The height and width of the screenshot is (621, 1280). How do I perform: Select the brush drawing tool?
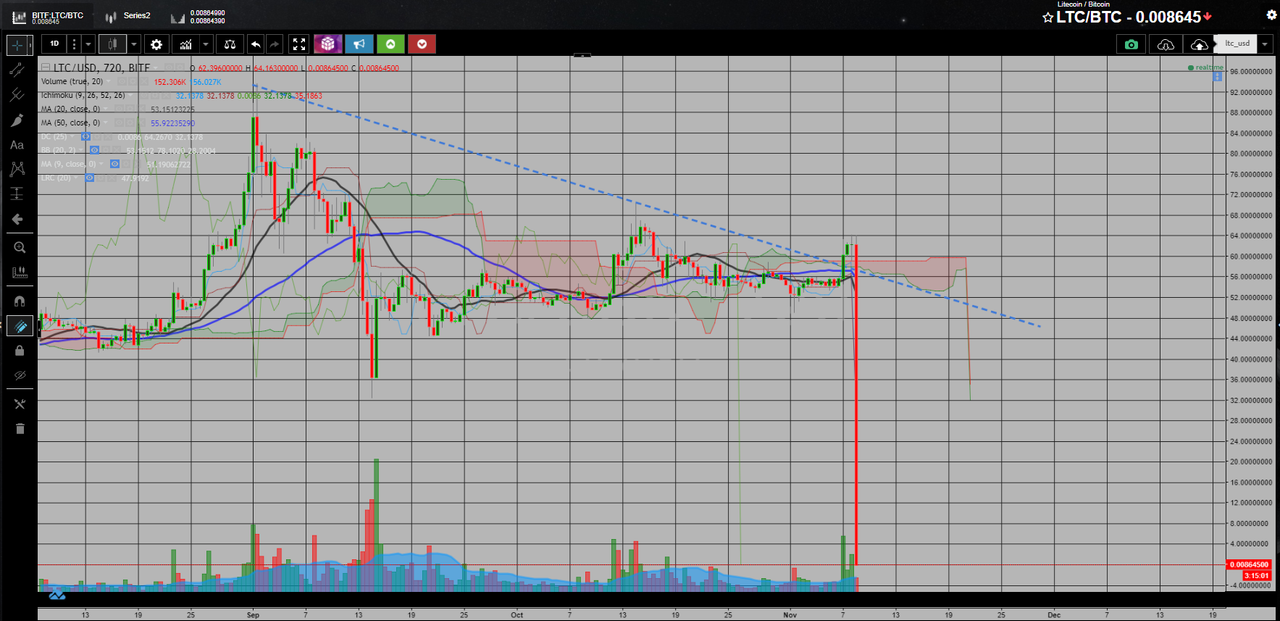click(17, 121)
